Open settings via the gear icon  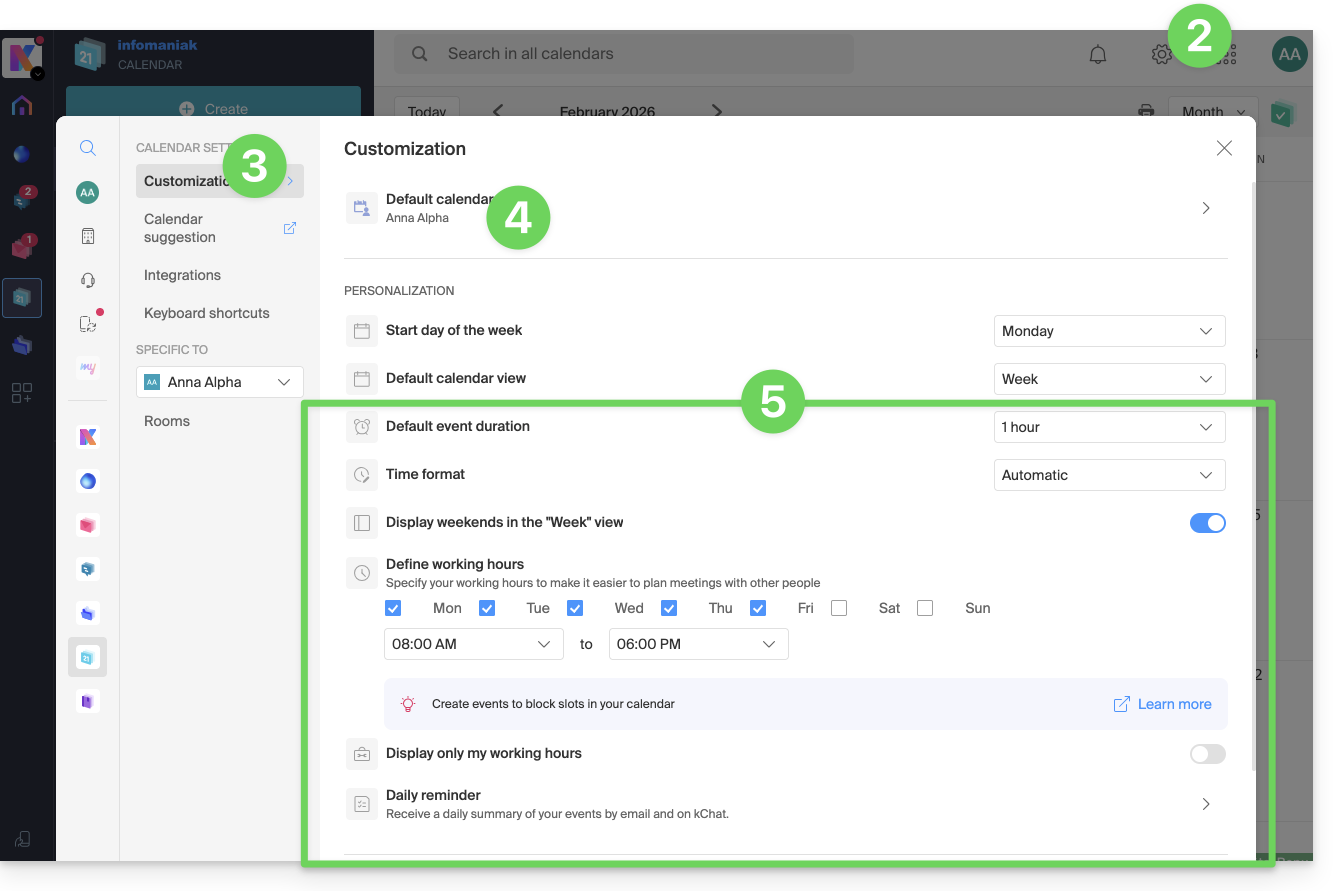(1161, 54)
